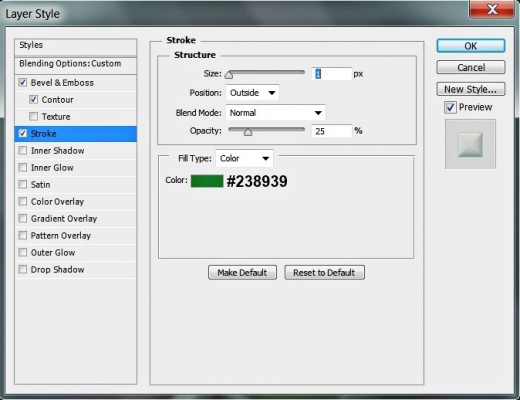Enable the Texture checkbox

point(33,116)
